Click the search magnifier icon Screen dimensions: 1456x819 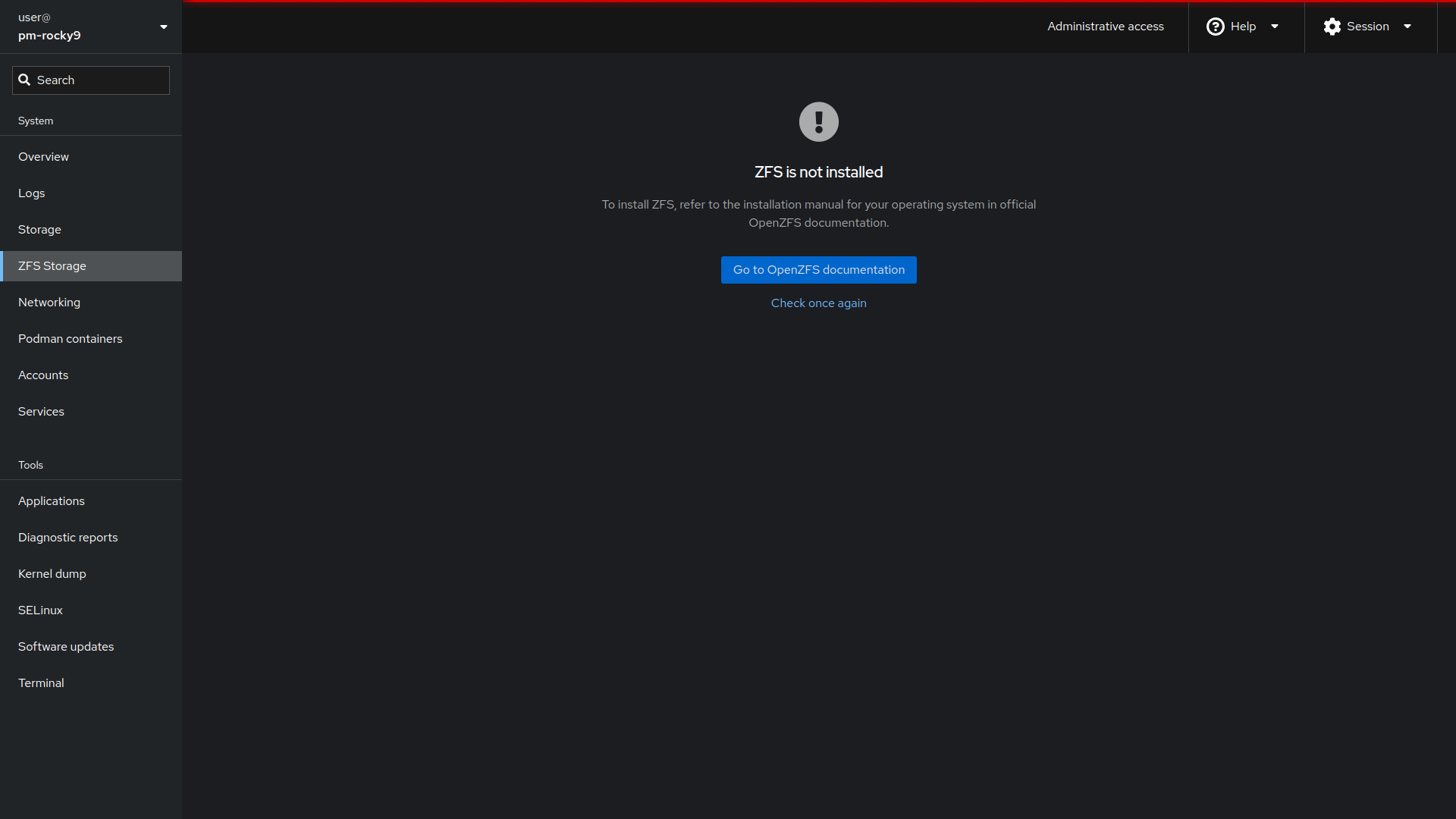click(24, 80)
